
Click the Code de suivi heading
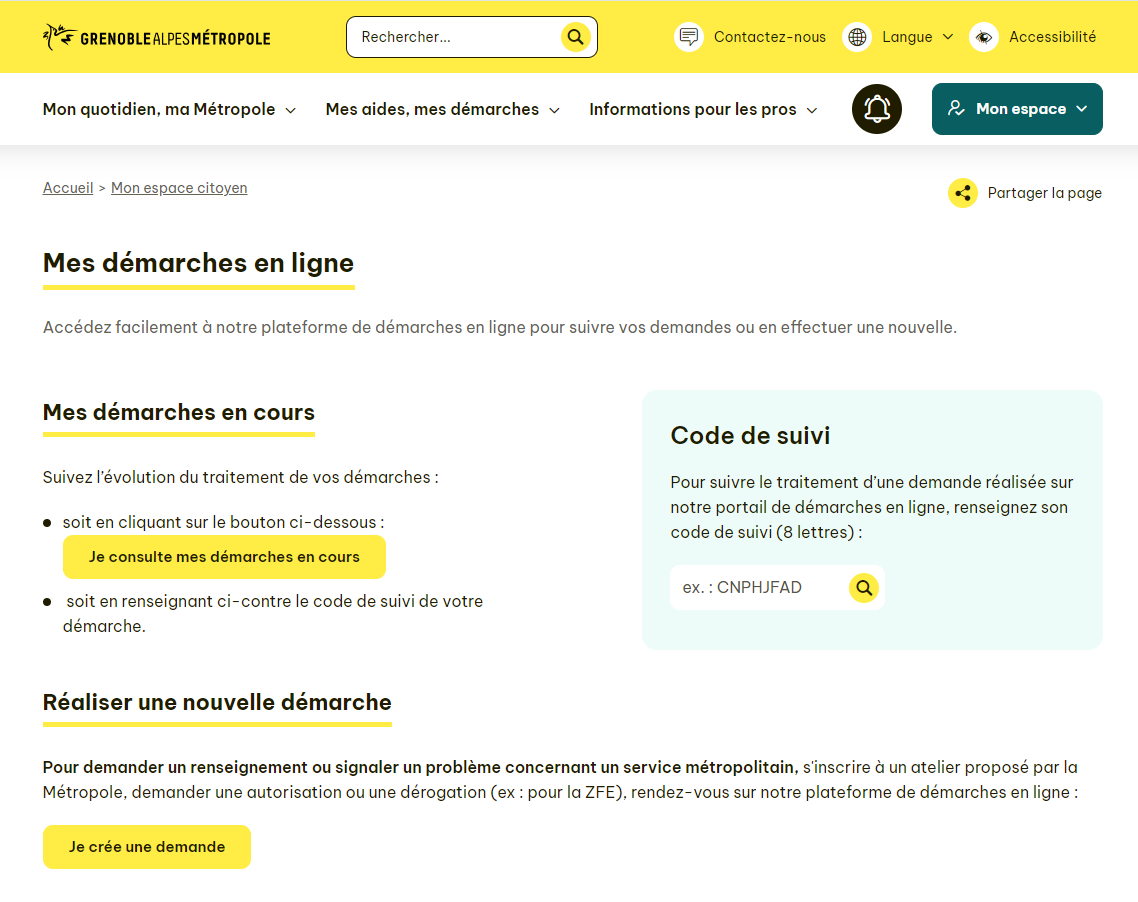(x=750, y=435)
